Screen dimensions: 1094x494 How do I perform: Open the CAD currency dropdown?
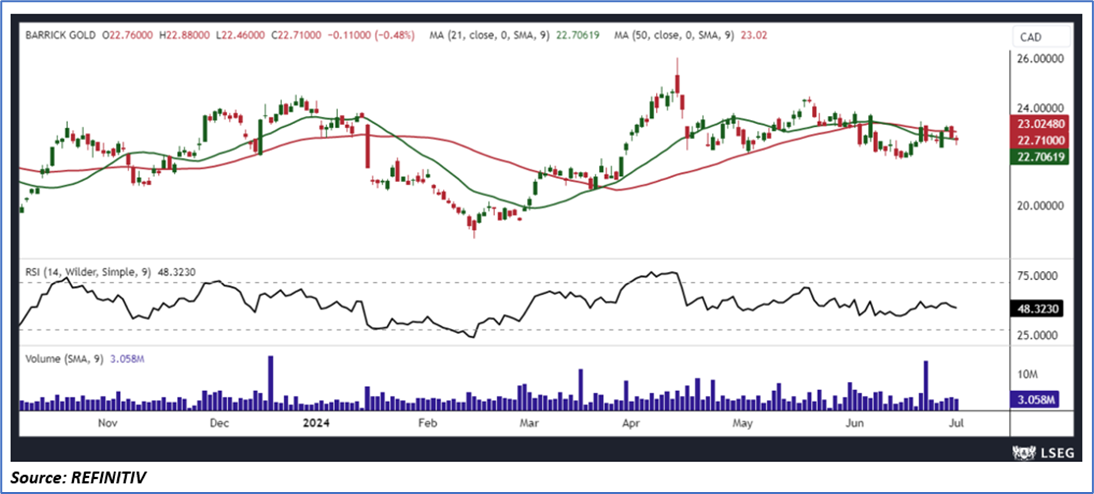[x=1041, y=36]
